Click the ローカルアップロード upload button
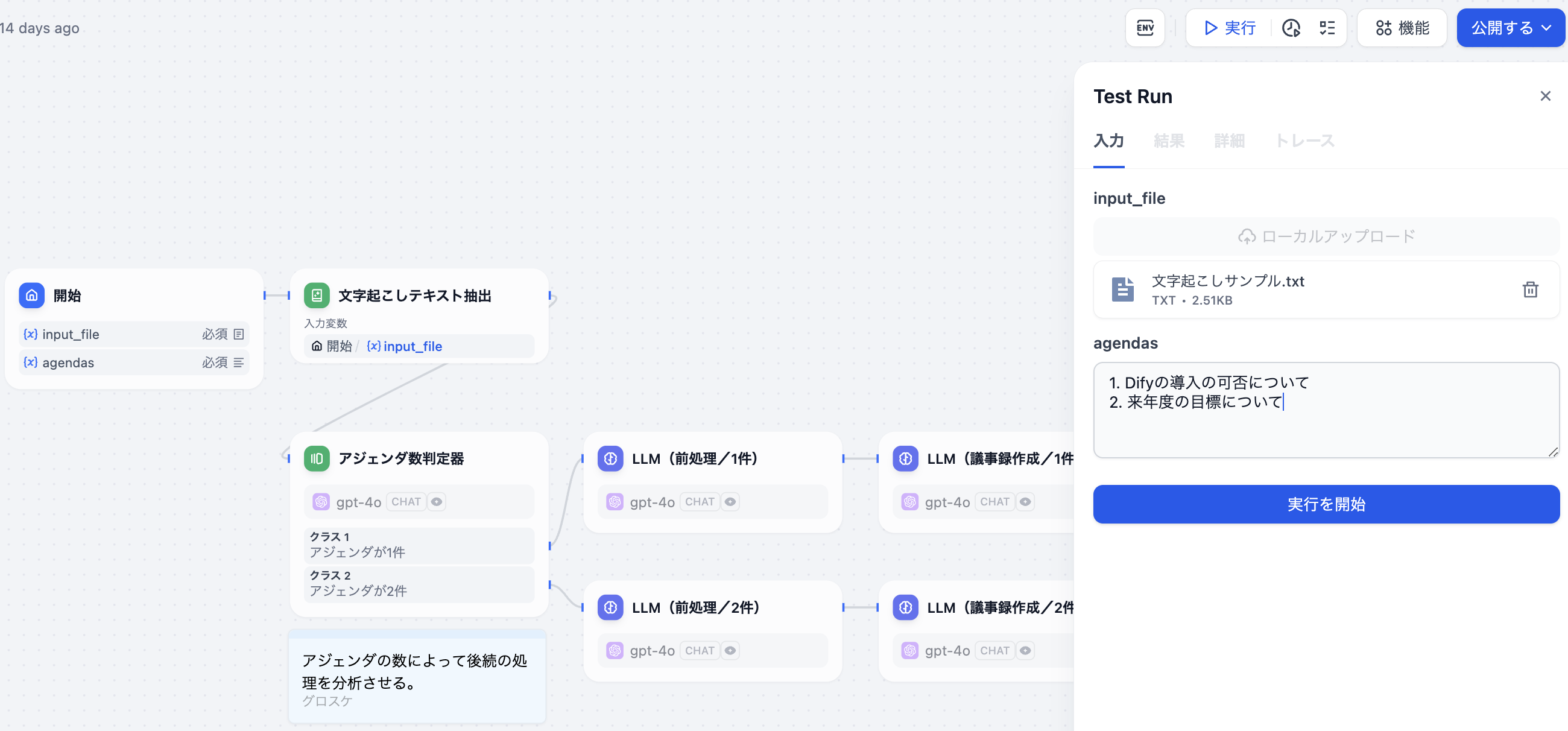Image resolution: width=1568 pixels, height=731 pixels. click(x=1326, y=236)
